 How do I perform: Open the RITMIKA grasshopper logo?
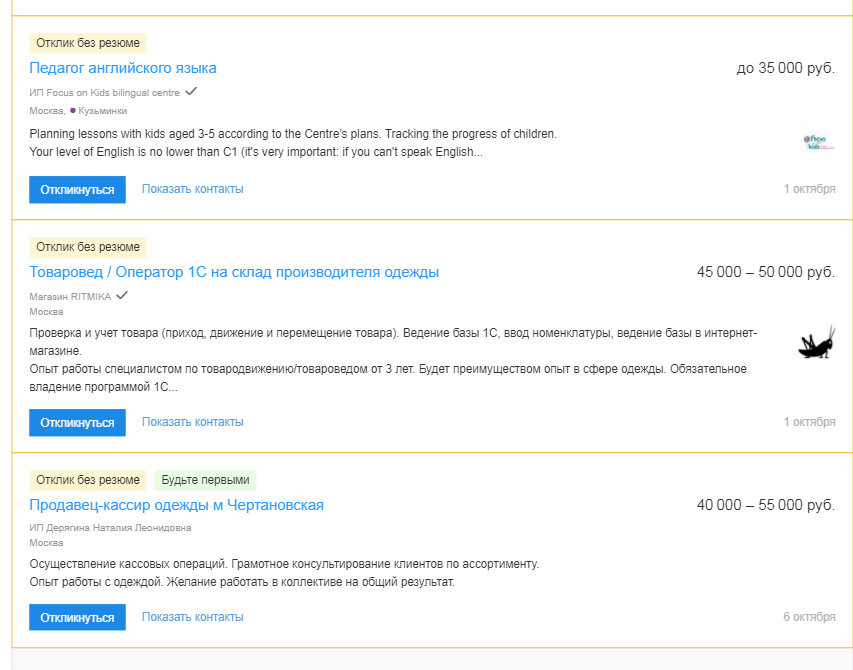817,342
